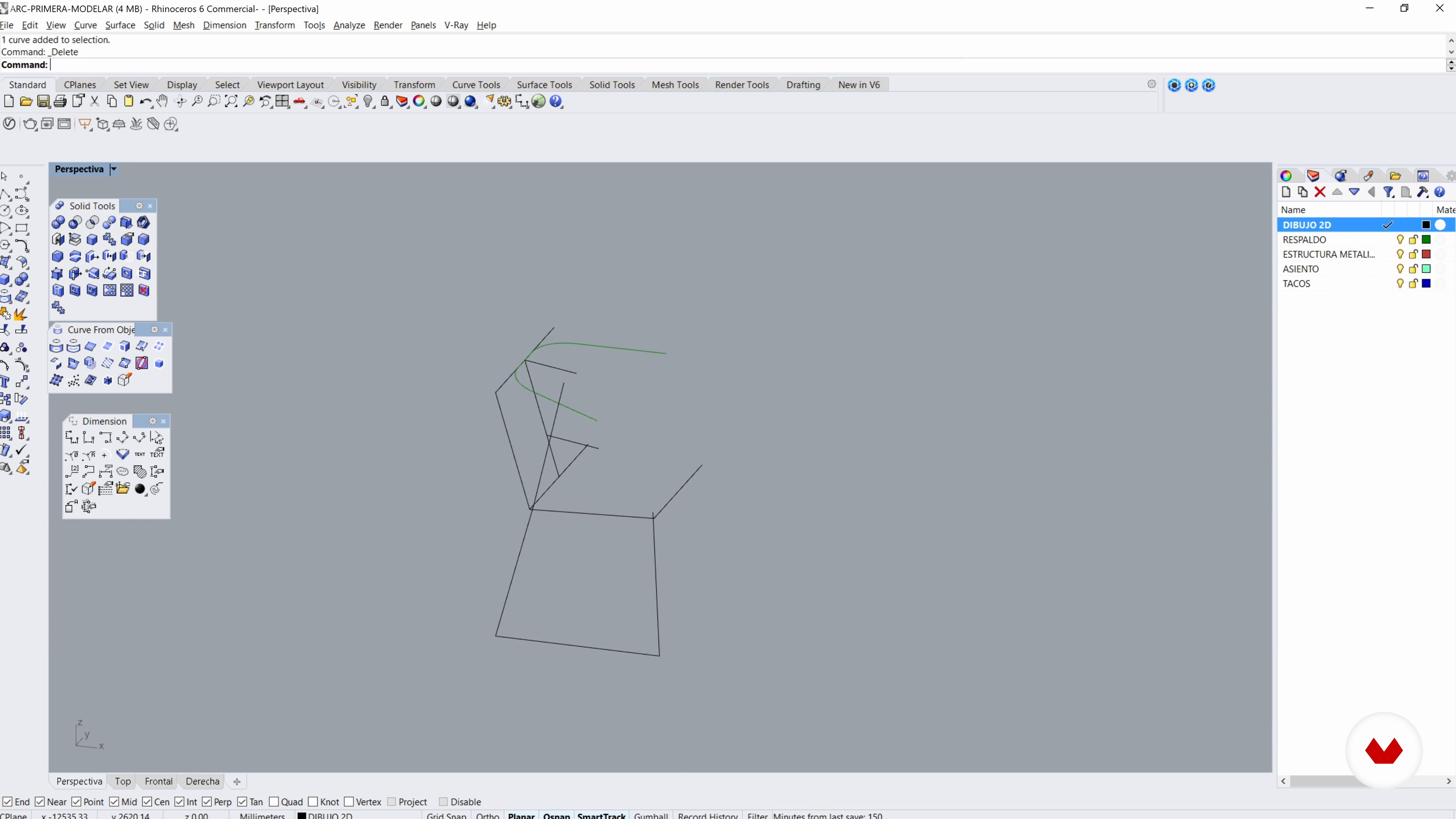This screenshot has width=1456, height=819.
Task: Click the Project curve icon in Curve From Object
Action: point(56,347)
